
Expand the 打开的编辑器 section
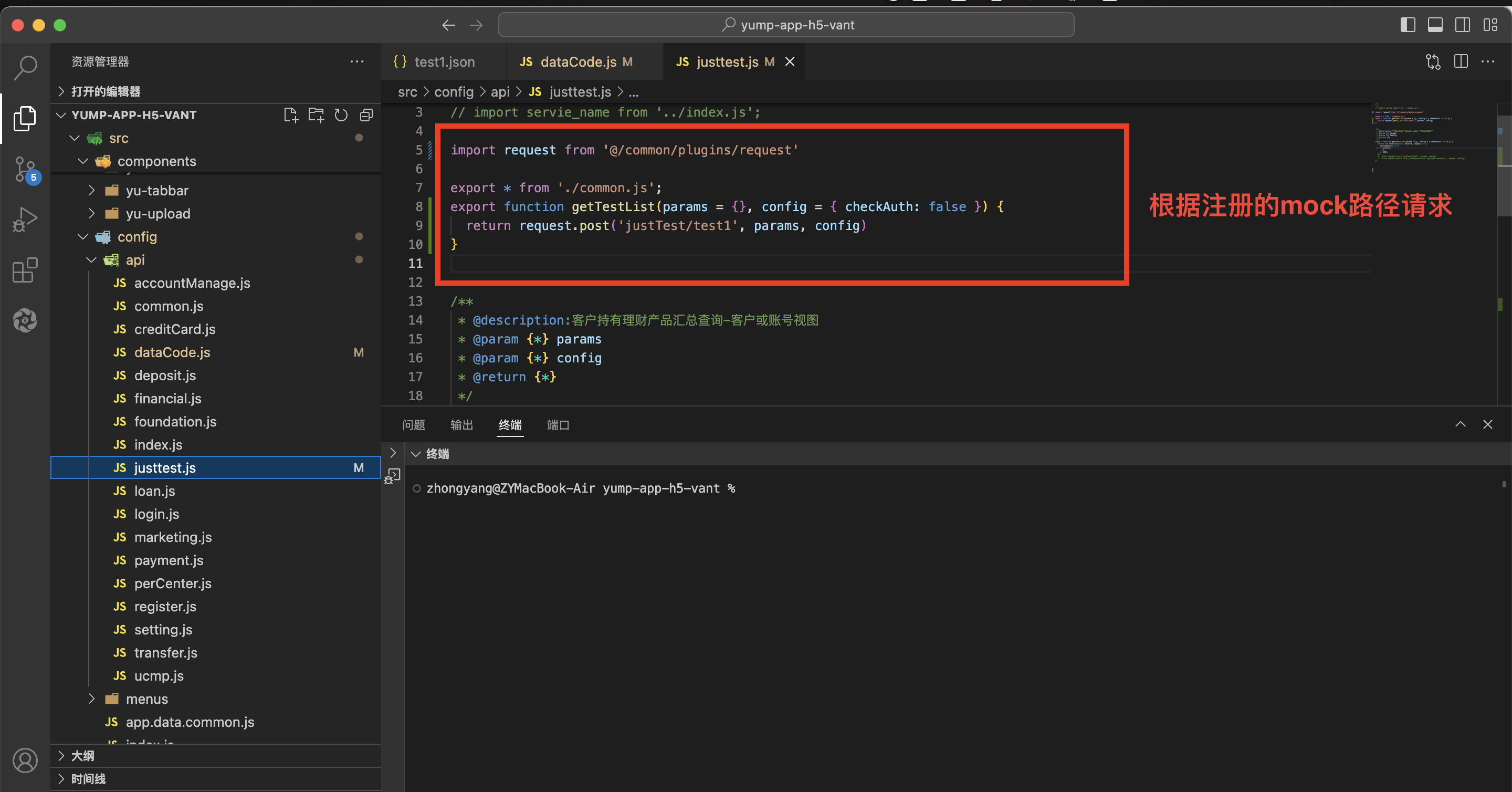pos(216,91)
